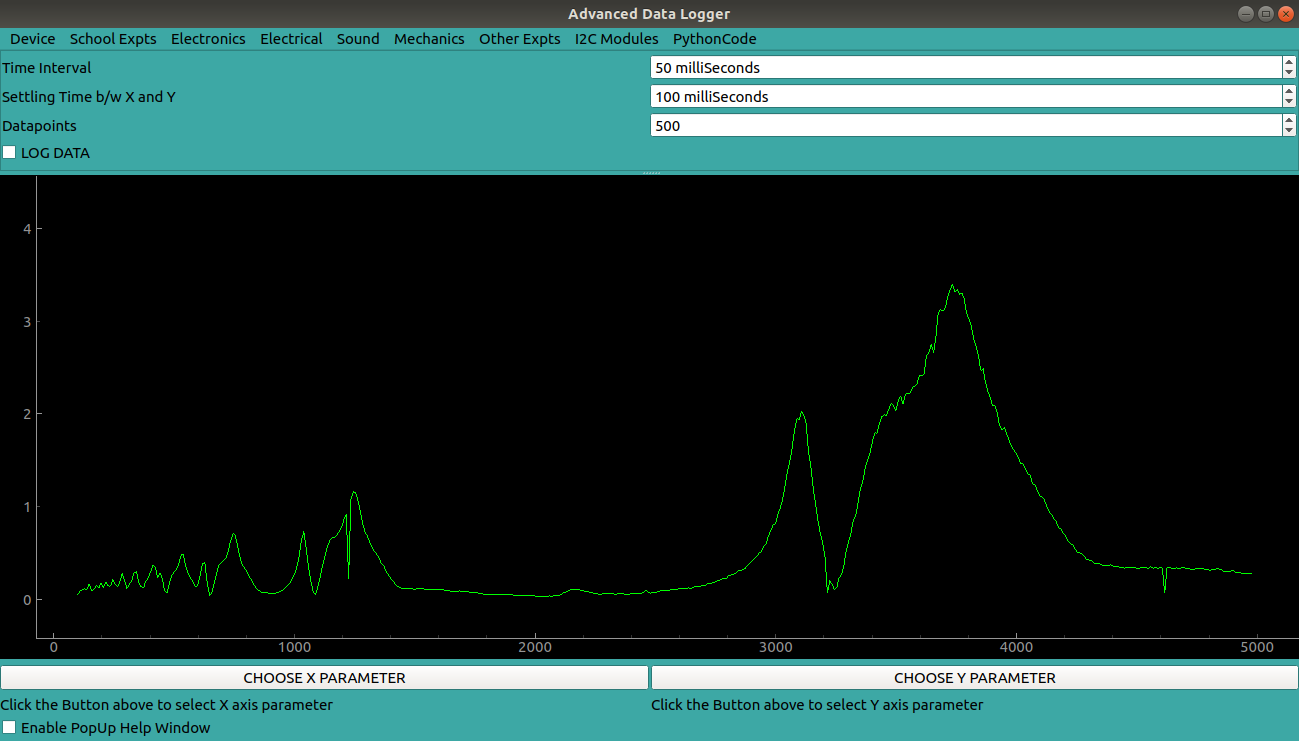The image size is (1299, 741).
Task: Open the Electrical menu
Action: (x=291, y=39)
